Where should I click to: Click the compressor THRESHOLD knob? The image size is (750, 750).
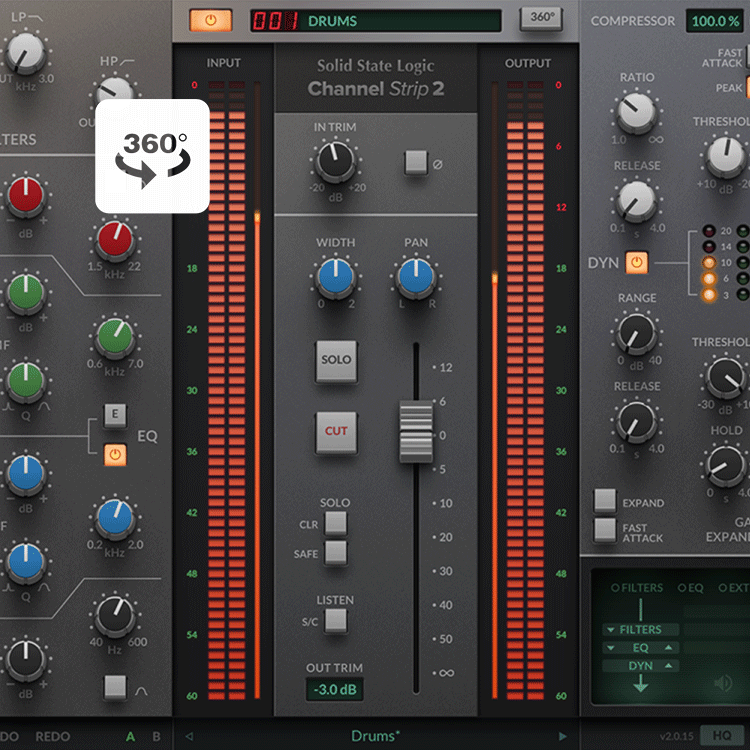tap(726, 157)
